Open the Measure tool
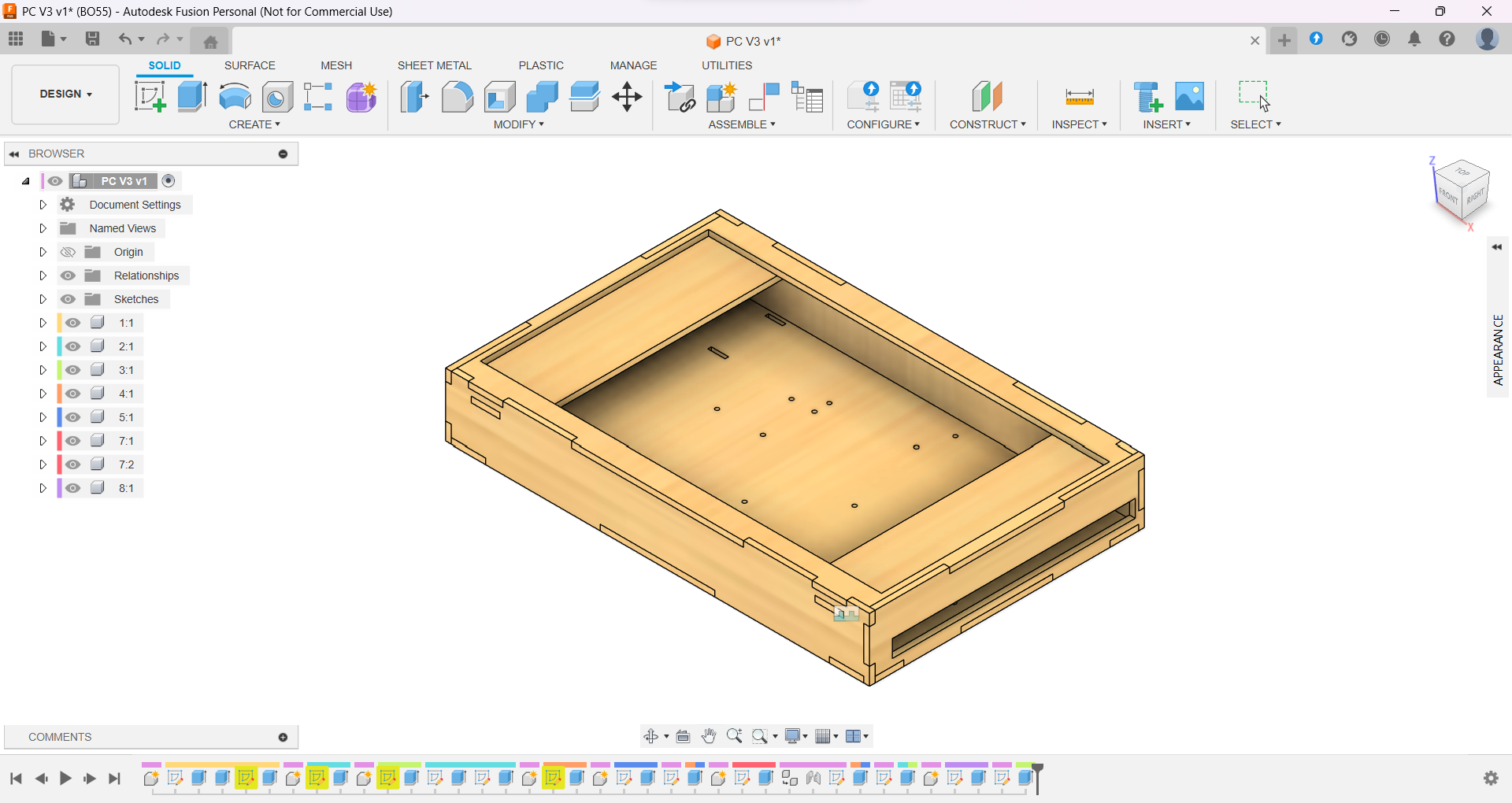Screen dimensions: 1512x803 coord(1079,97)
